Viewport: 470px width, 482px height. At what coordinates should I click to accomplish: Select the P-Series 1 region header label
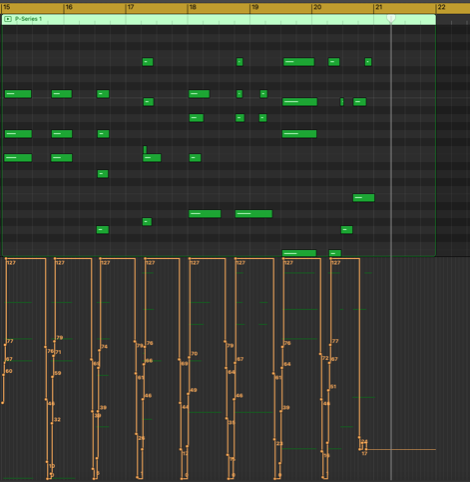click(x=28, y=19)
